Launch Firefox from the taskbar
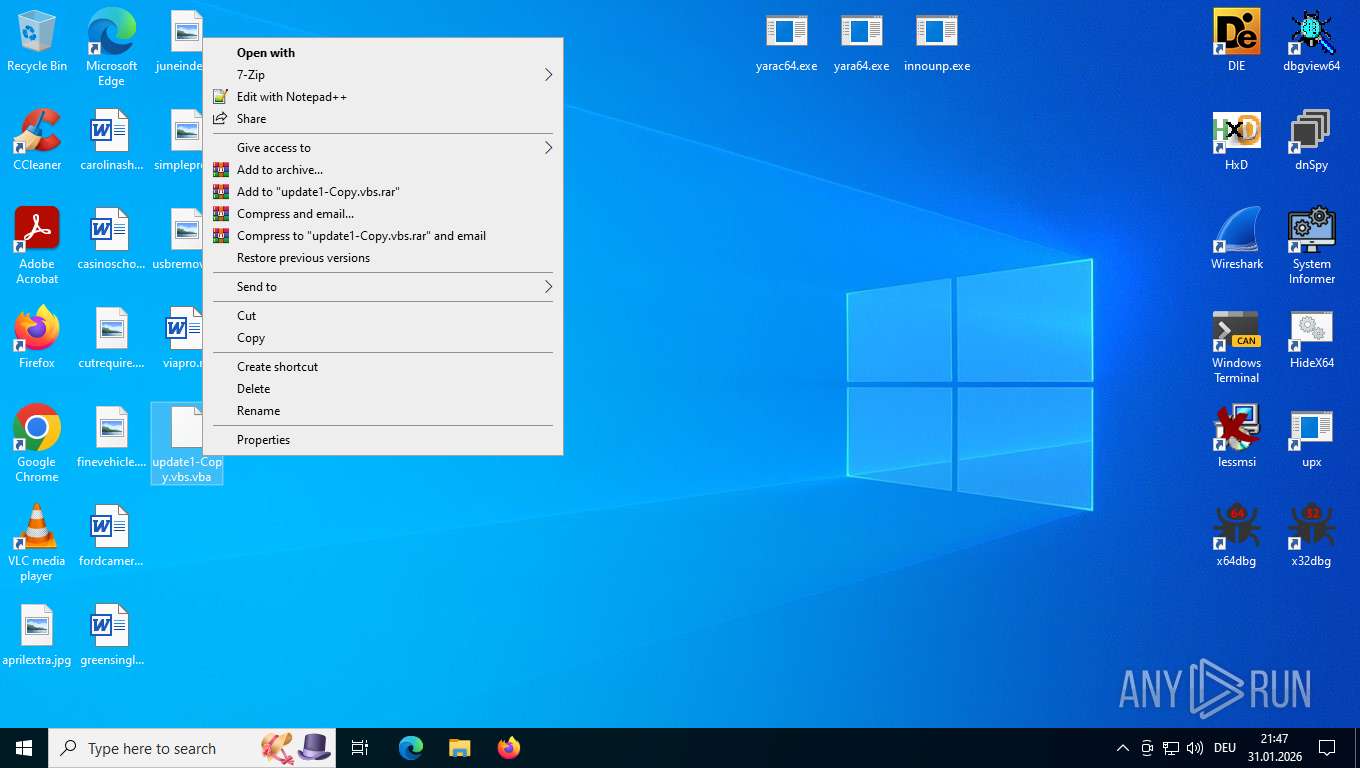The image size is (1360, 768). [509, 748]
